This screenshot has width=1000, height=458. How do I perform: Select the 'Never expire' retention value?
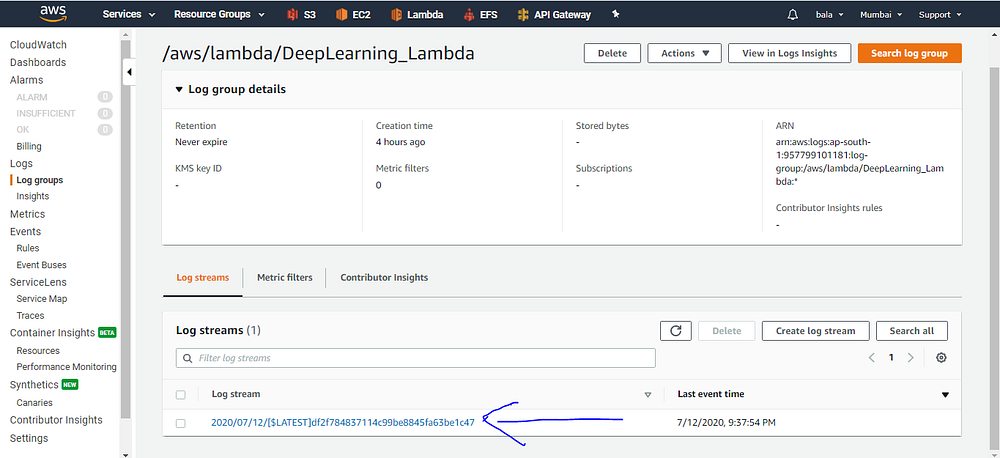(201, 142)
